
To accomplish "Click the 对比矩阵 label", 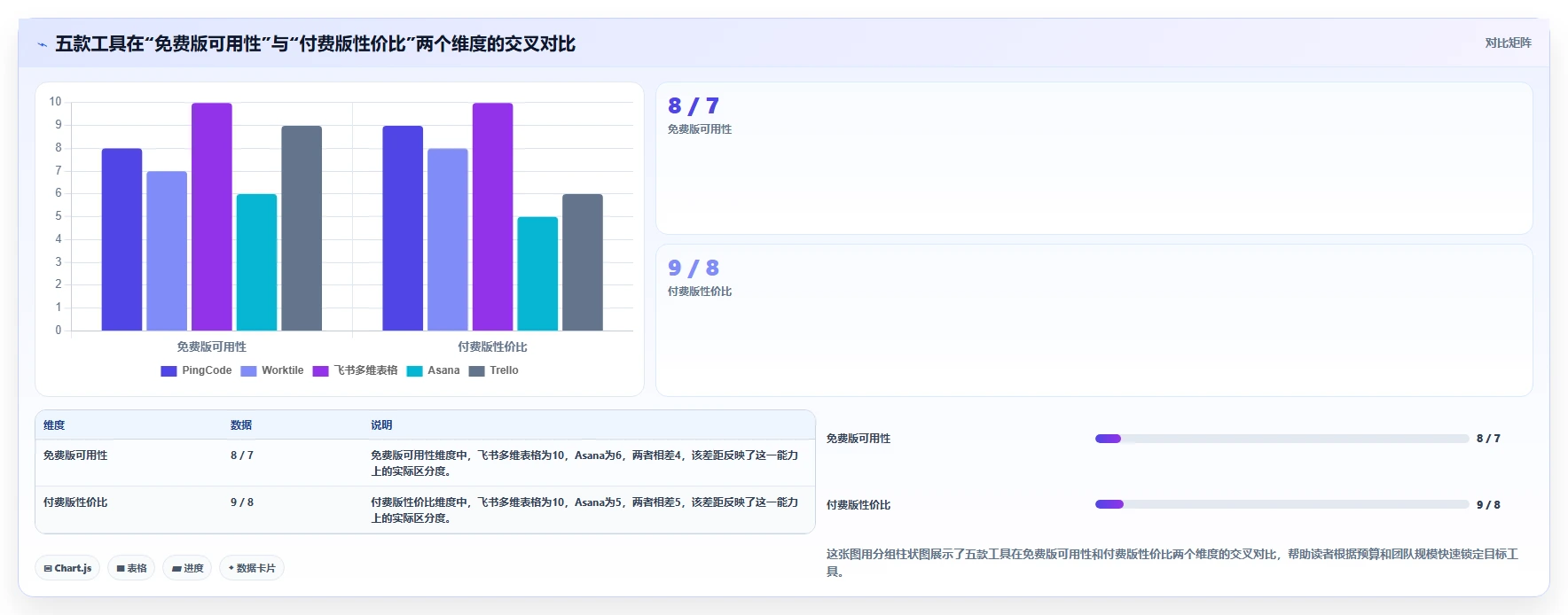I will (x=1508, y=43).
